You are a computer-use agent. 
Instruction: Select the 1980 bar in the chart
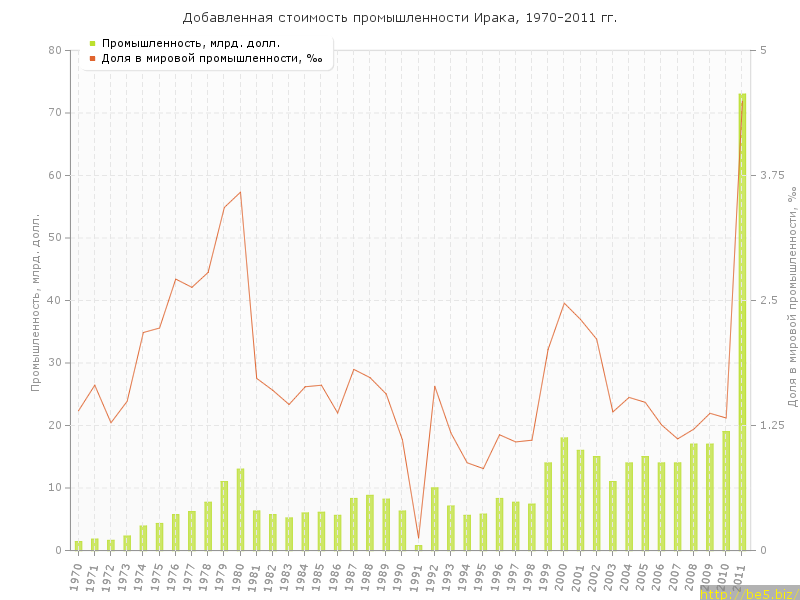pos(240,510)
